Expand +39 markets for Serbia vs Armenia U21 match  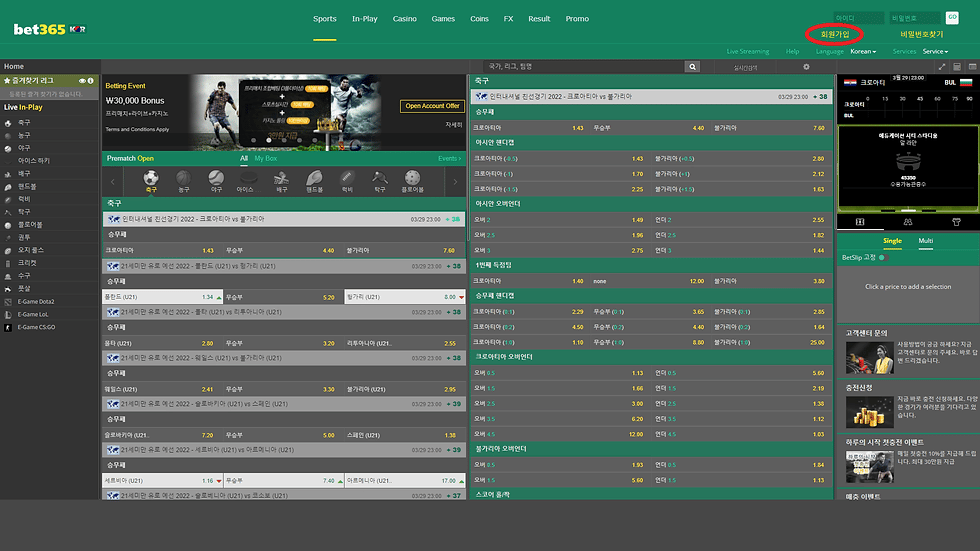454,450
